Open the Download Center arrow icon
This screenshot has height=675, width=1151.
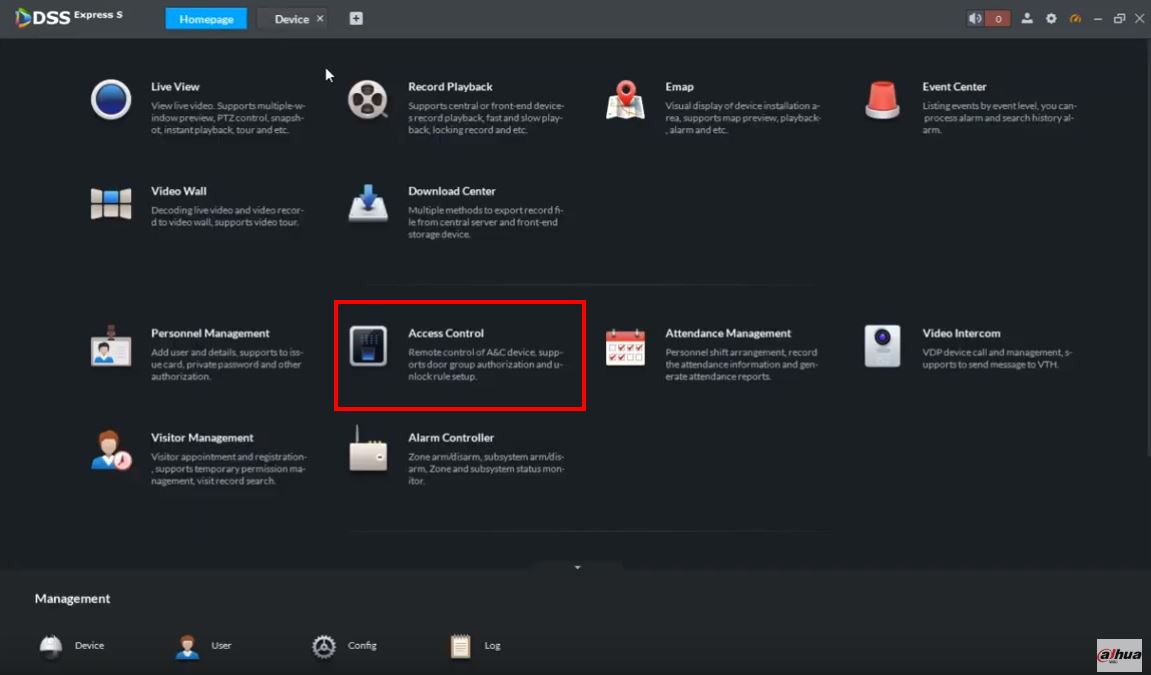(368, 203)
